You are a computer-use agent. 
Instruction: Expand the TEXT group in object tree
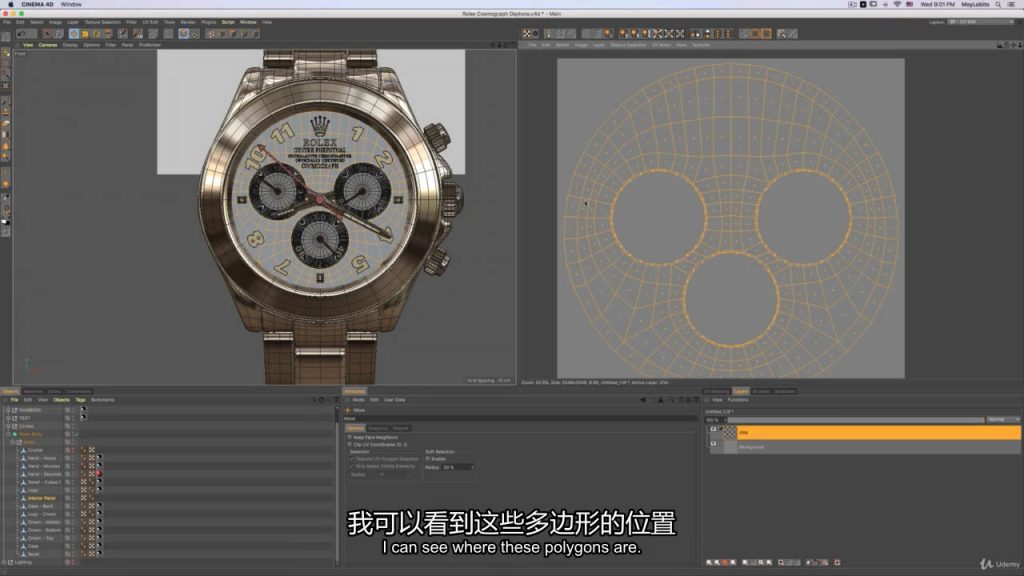(x=8, y=418)
